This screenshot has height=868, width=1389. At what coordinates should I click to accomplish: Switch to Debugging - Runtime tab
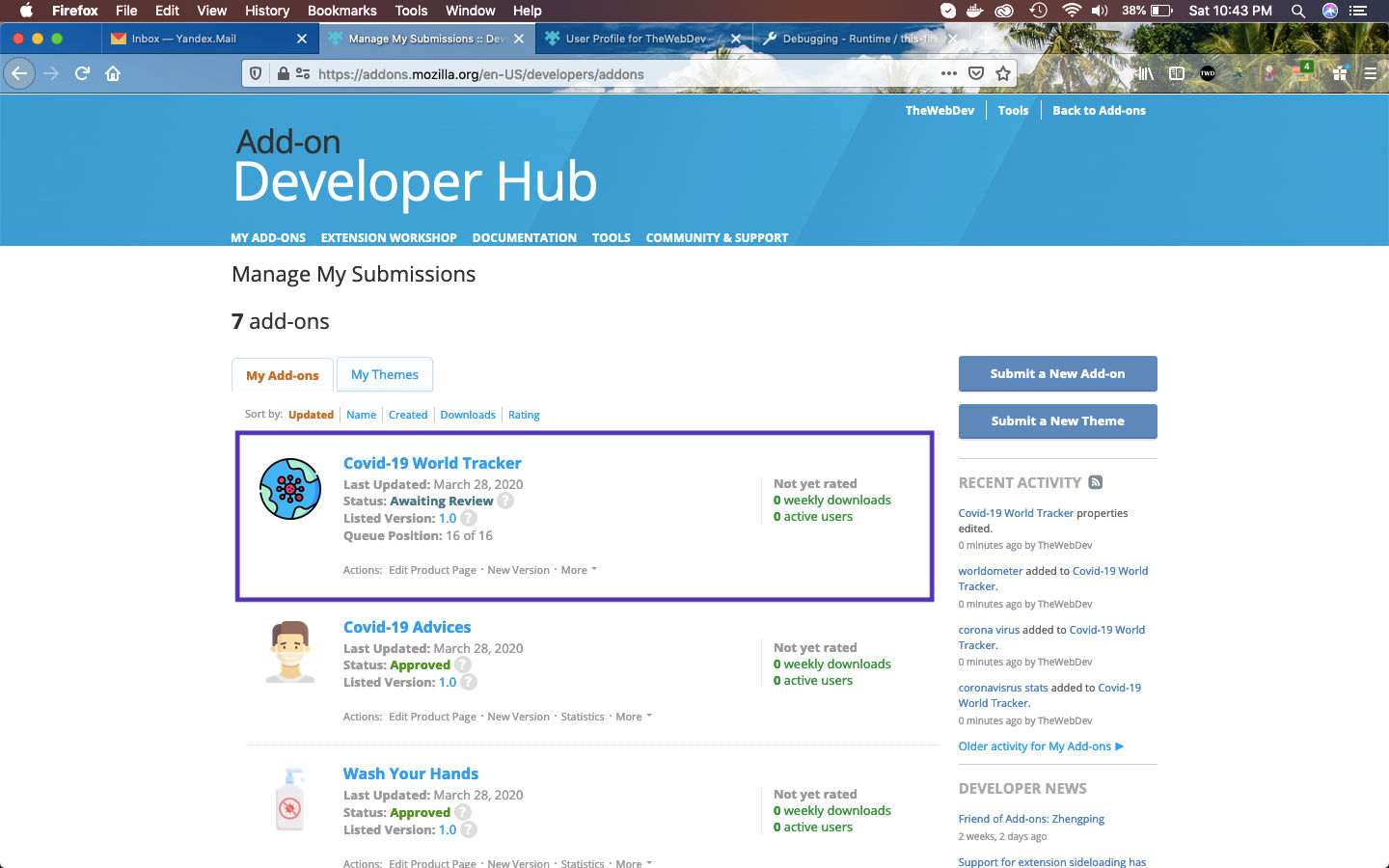[859, 39]
